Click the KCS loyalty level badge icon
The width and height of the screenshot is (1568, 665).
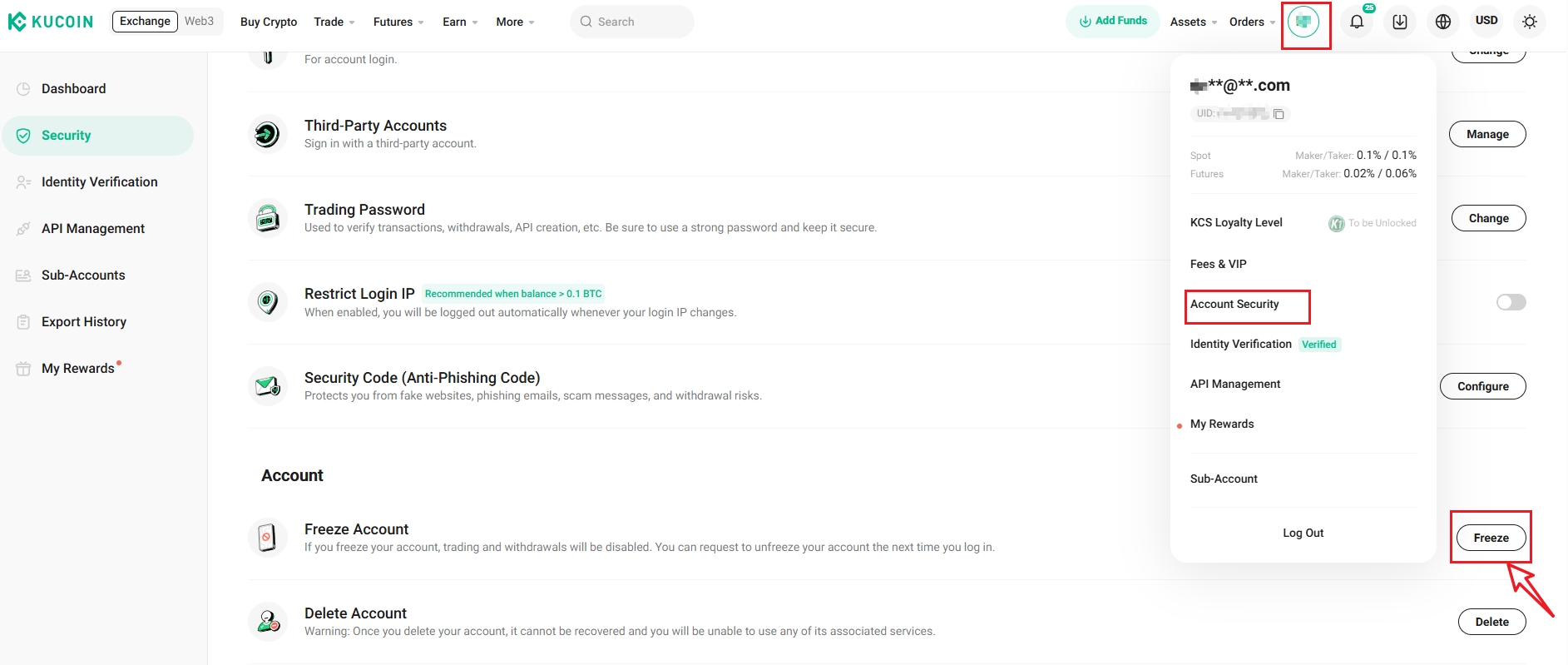pos(1337,223)
